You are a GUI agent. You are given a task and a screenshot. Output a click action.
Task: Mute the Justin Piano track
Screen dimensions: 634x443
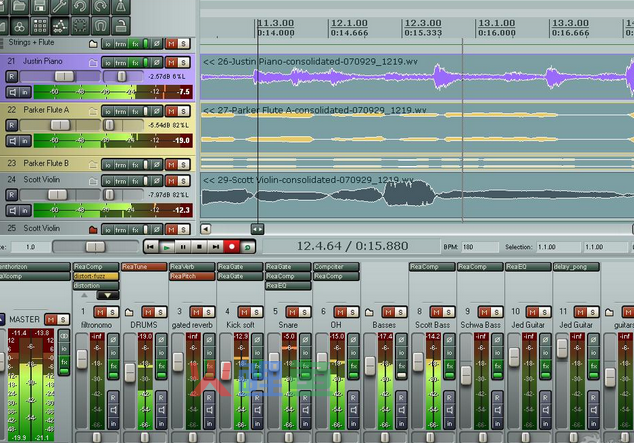pyautogui.click(x=169, y=61)
